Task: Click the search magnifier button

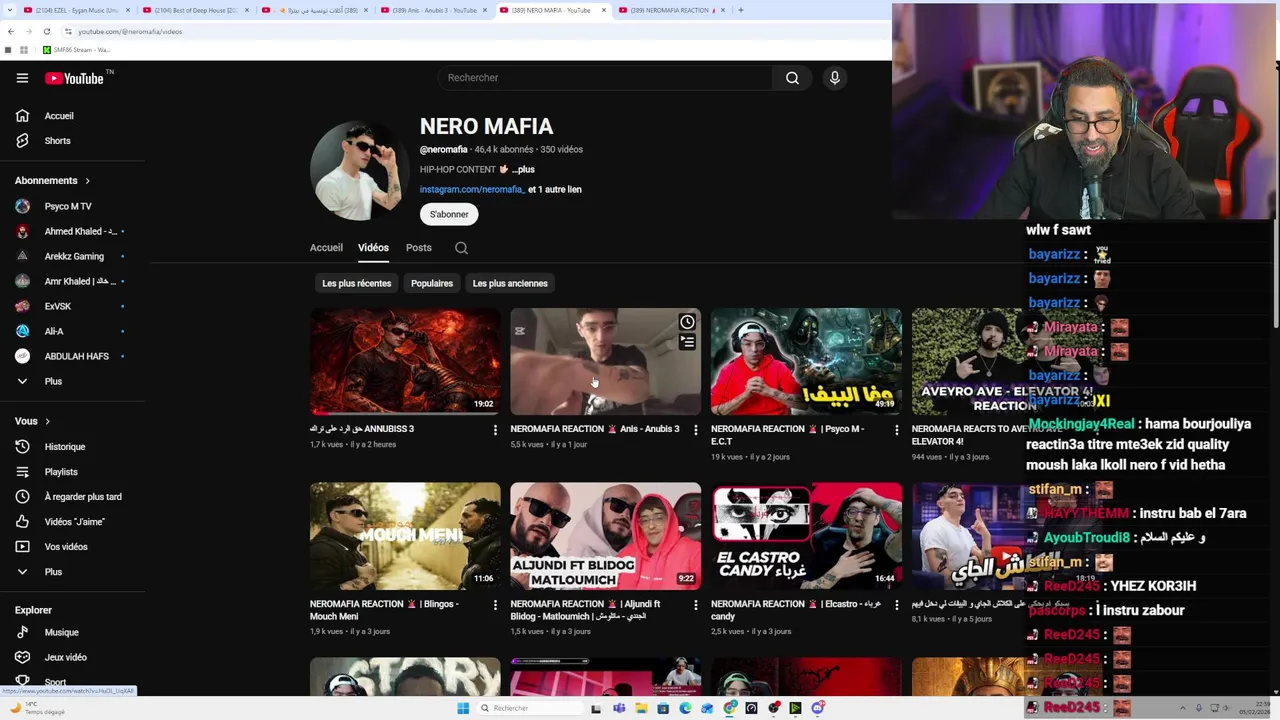Action: pyautogui.click(x=792, y=78)
